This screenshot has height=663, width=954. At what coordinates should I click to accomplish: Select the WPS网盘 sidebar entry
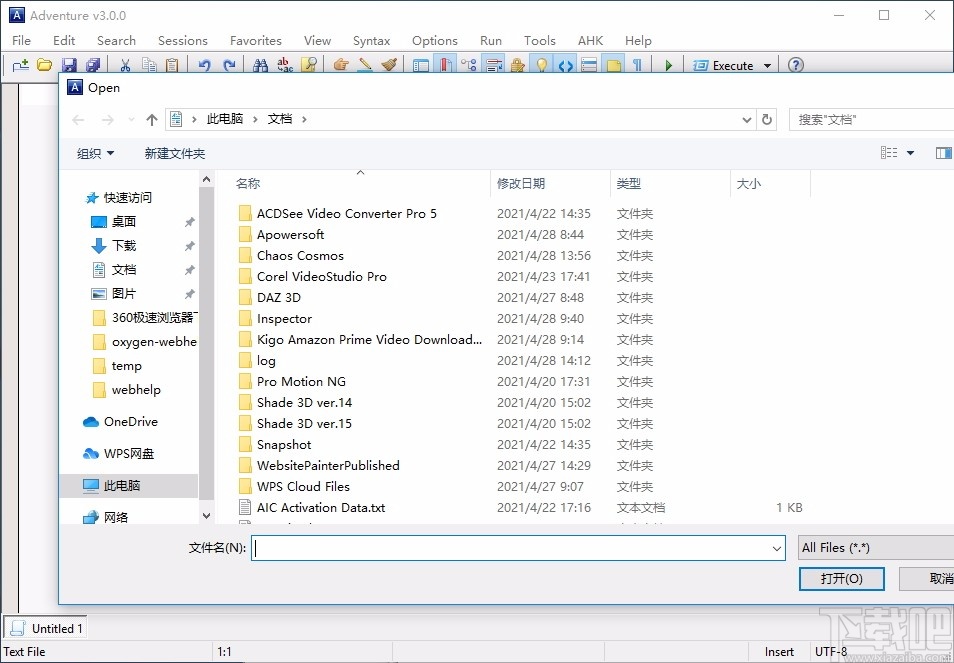coord(127,453)
